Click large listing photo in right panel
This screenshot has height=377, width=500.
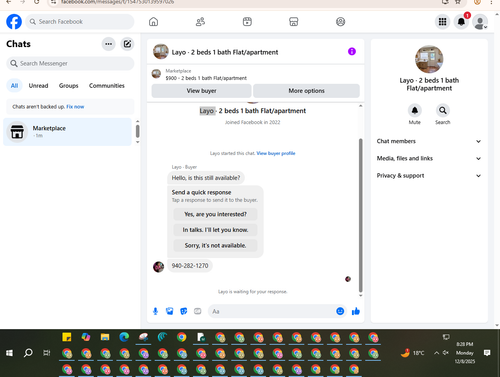429,59
